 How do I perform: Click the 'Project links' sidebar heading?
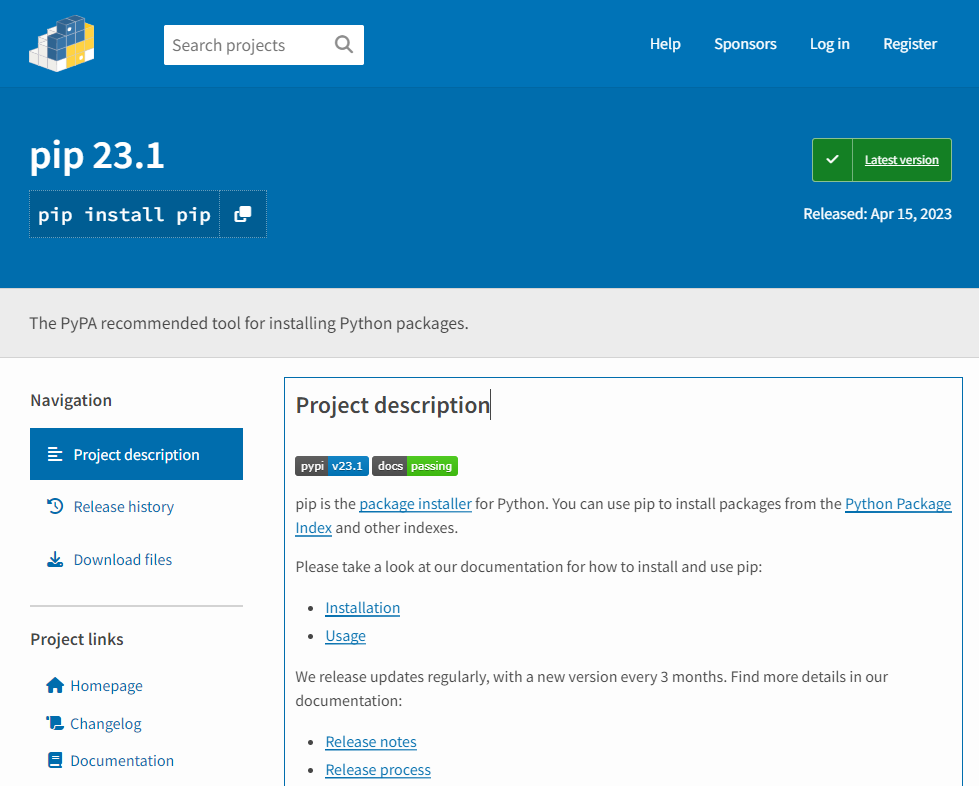click(77, 639)
